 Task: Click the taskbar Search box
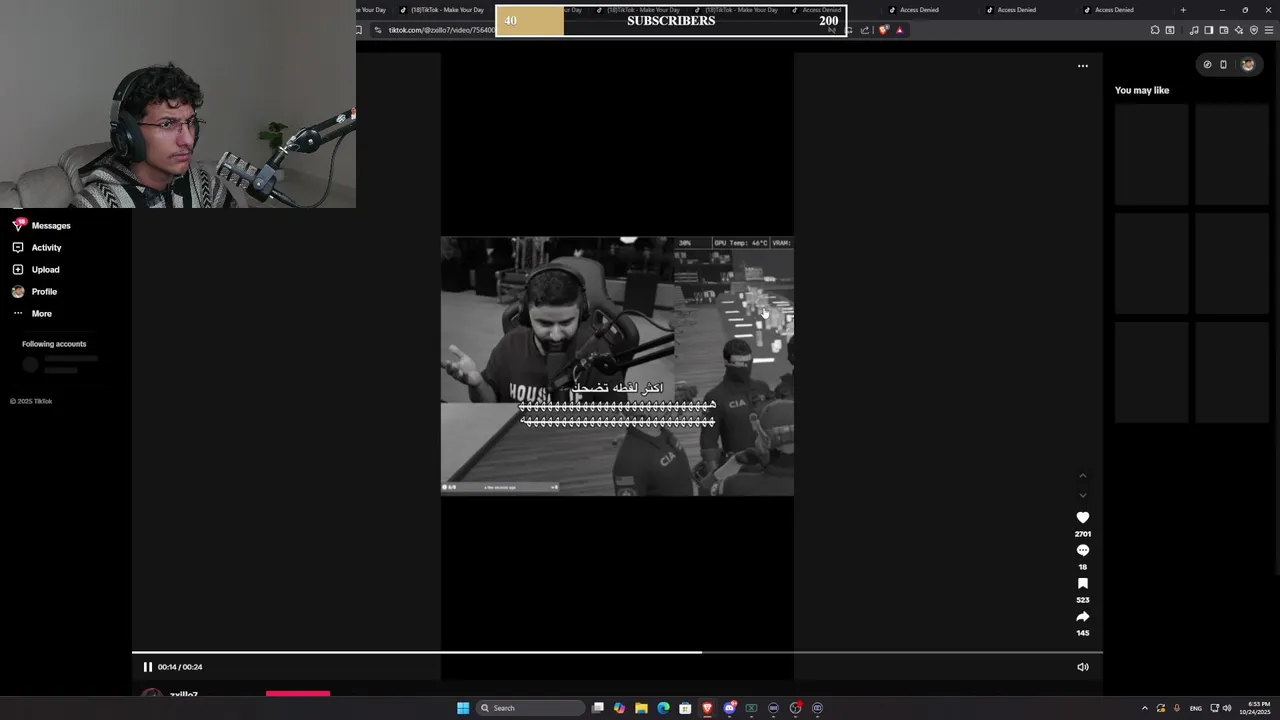click(x=530, y=708)
